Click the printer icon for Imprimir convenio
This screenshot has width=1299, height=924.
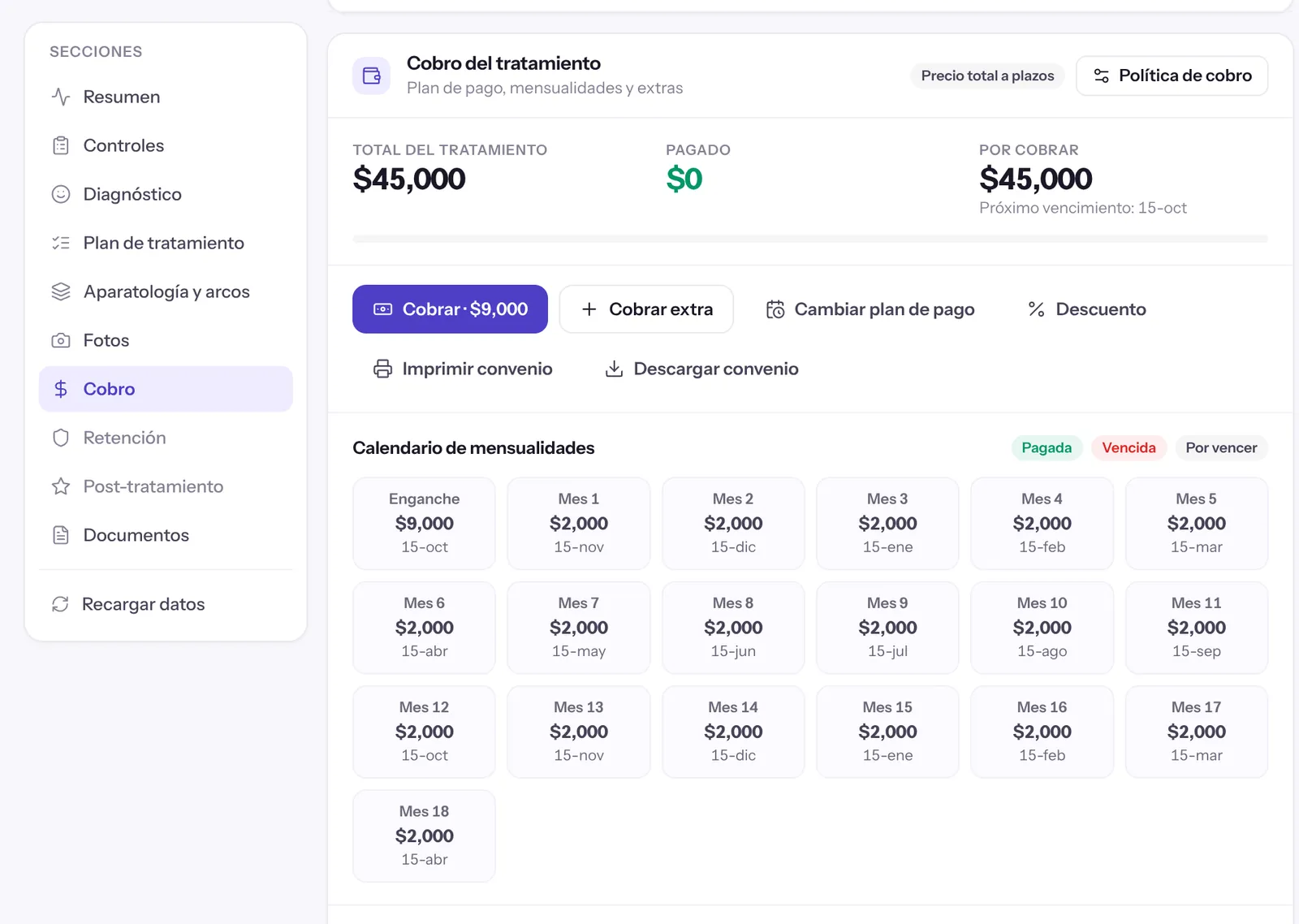pyautogui.click(x=382, y=369)
